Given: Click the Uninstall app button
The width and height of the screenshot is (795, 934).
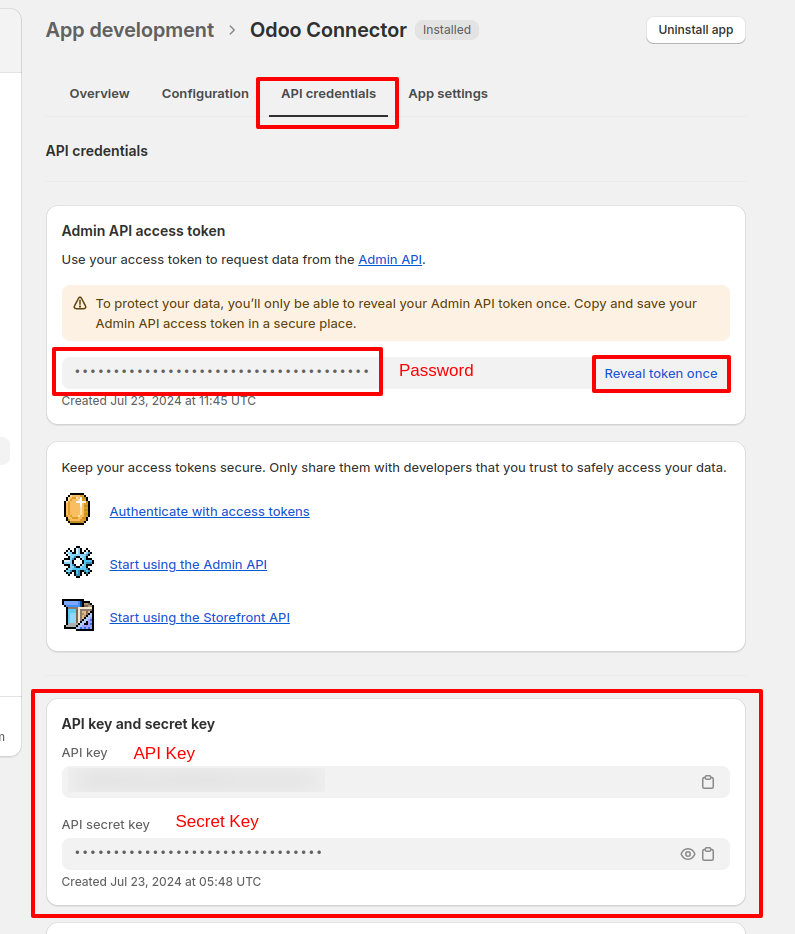Looking at the screenshot, I should pos(696,30).
